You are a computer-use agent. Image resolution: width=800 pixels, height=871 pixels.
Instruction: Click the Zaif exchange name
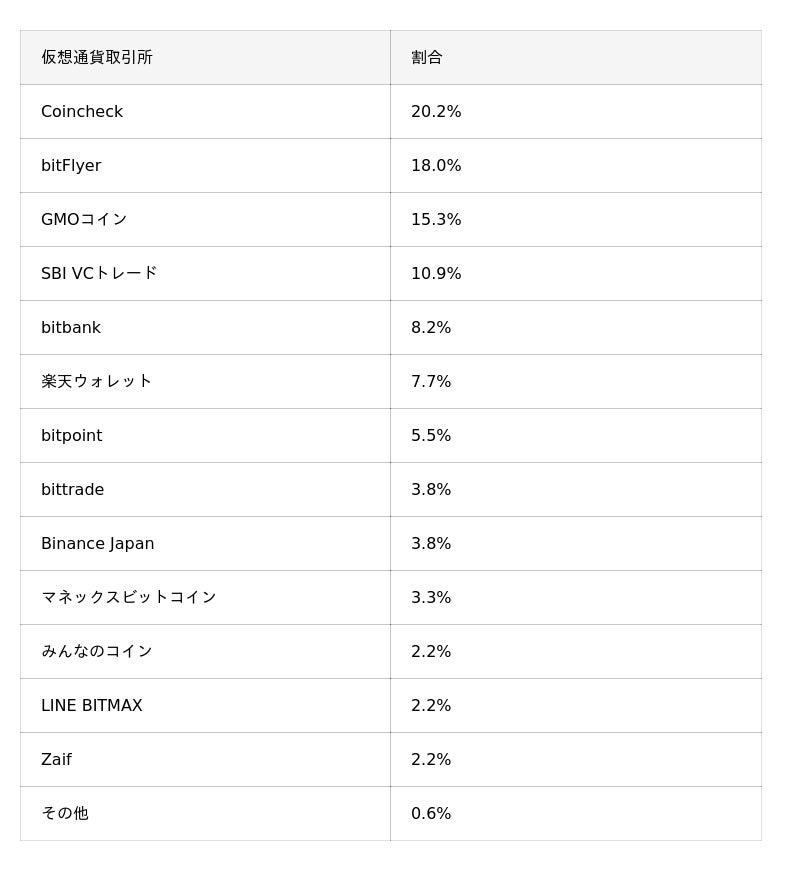(x=56, y=759)
